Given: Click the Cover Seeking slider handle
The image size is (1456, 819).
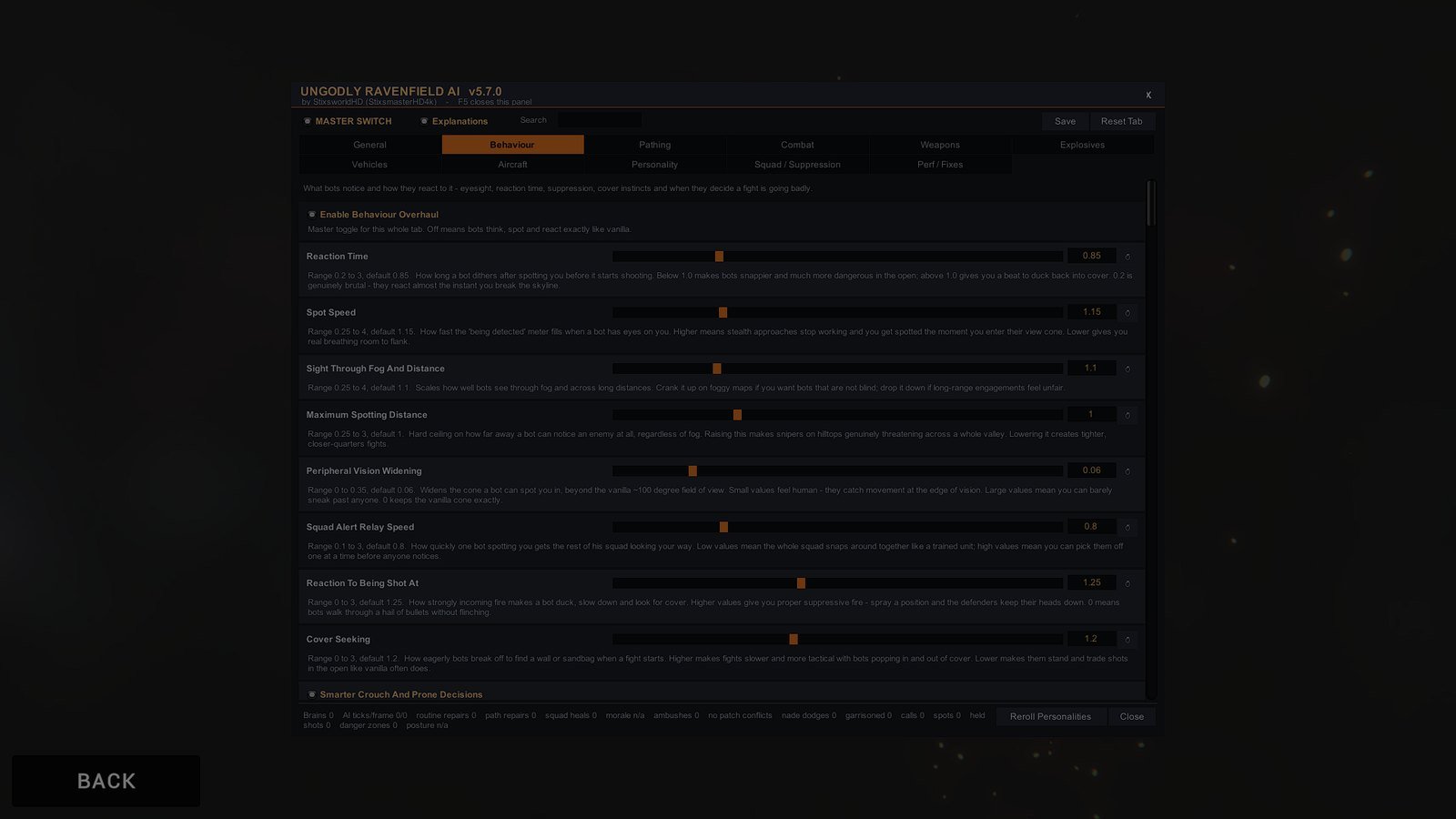Looking at the screenshot, I should 794,640.
